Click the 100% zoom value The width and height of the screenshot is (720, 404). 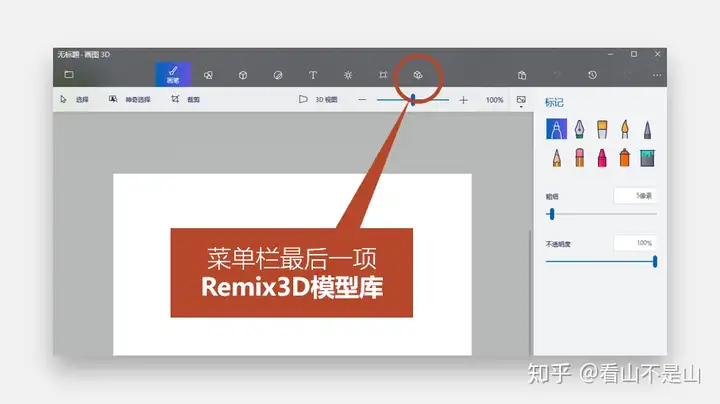pyautogui.click(x=495, y=100)
